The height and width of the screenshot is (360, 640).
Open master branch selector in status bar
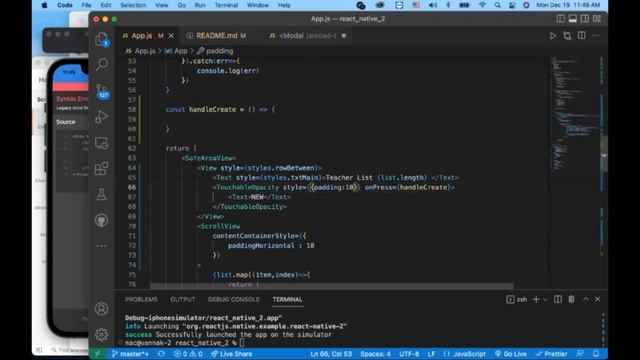tap(130, 353)
